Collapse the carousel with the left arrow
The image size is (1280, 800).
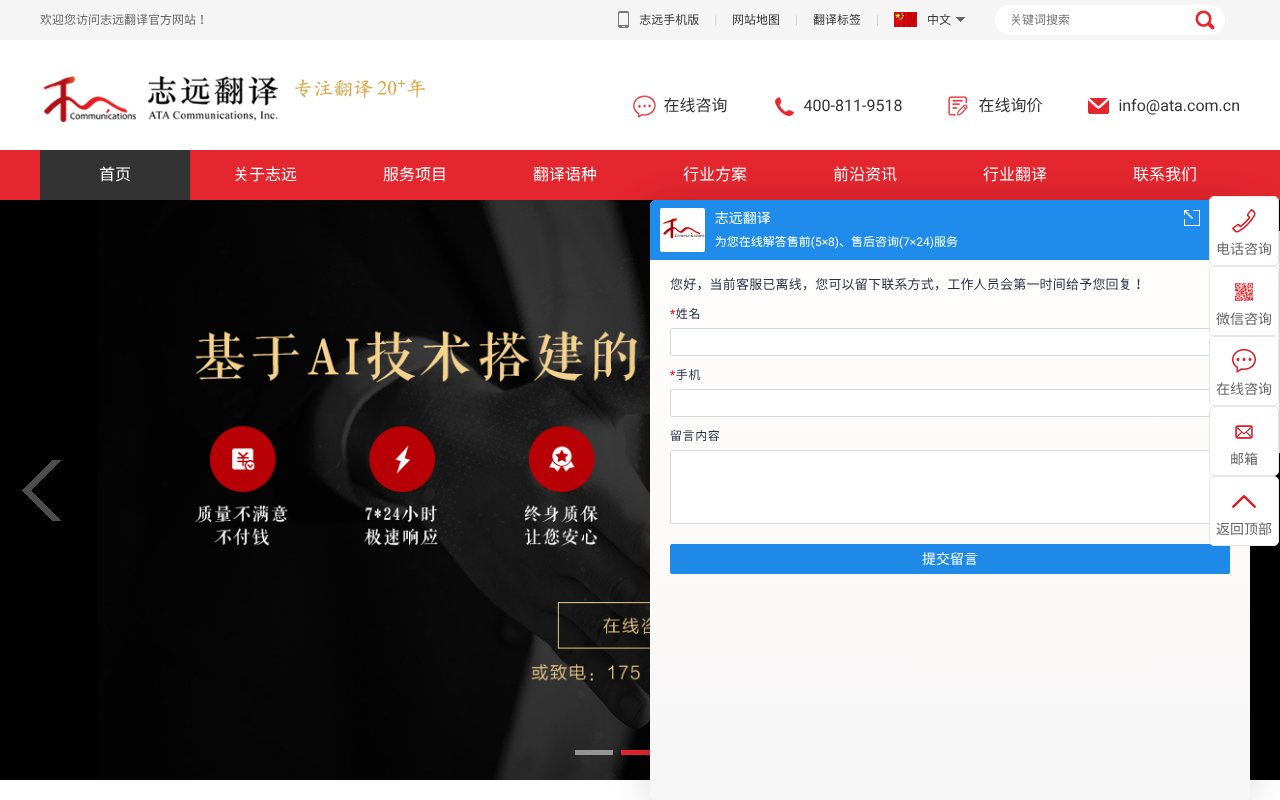(x=42, y=490)
